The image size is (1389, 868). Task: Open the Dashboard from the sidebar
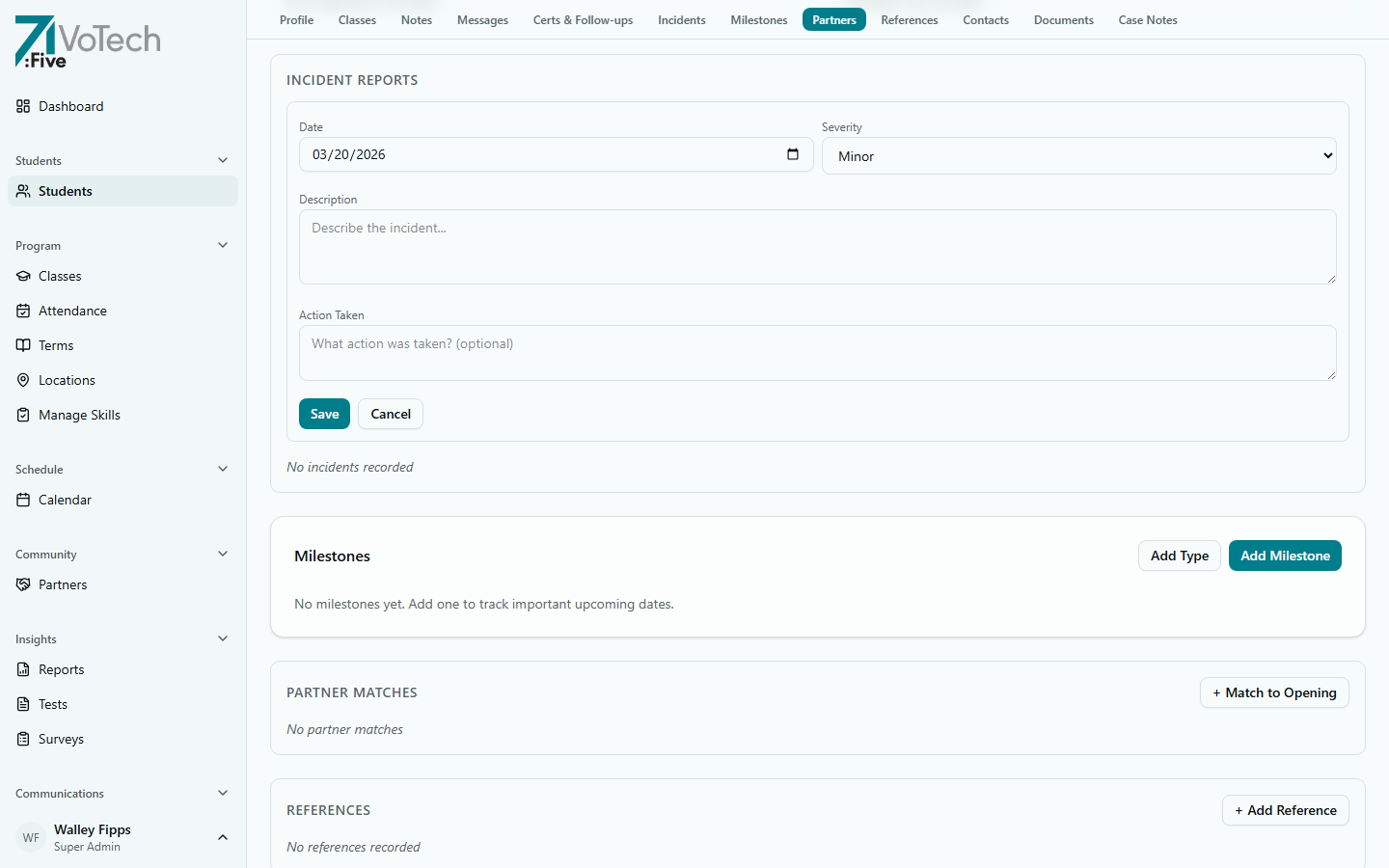(69, 106)
